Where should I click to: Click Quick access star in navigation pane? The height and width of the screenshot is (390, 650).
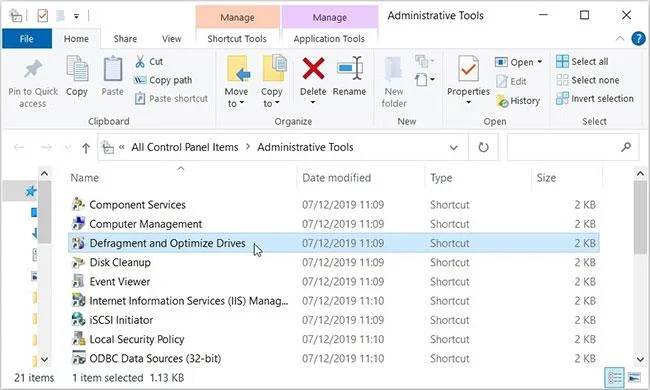[31, 191]
